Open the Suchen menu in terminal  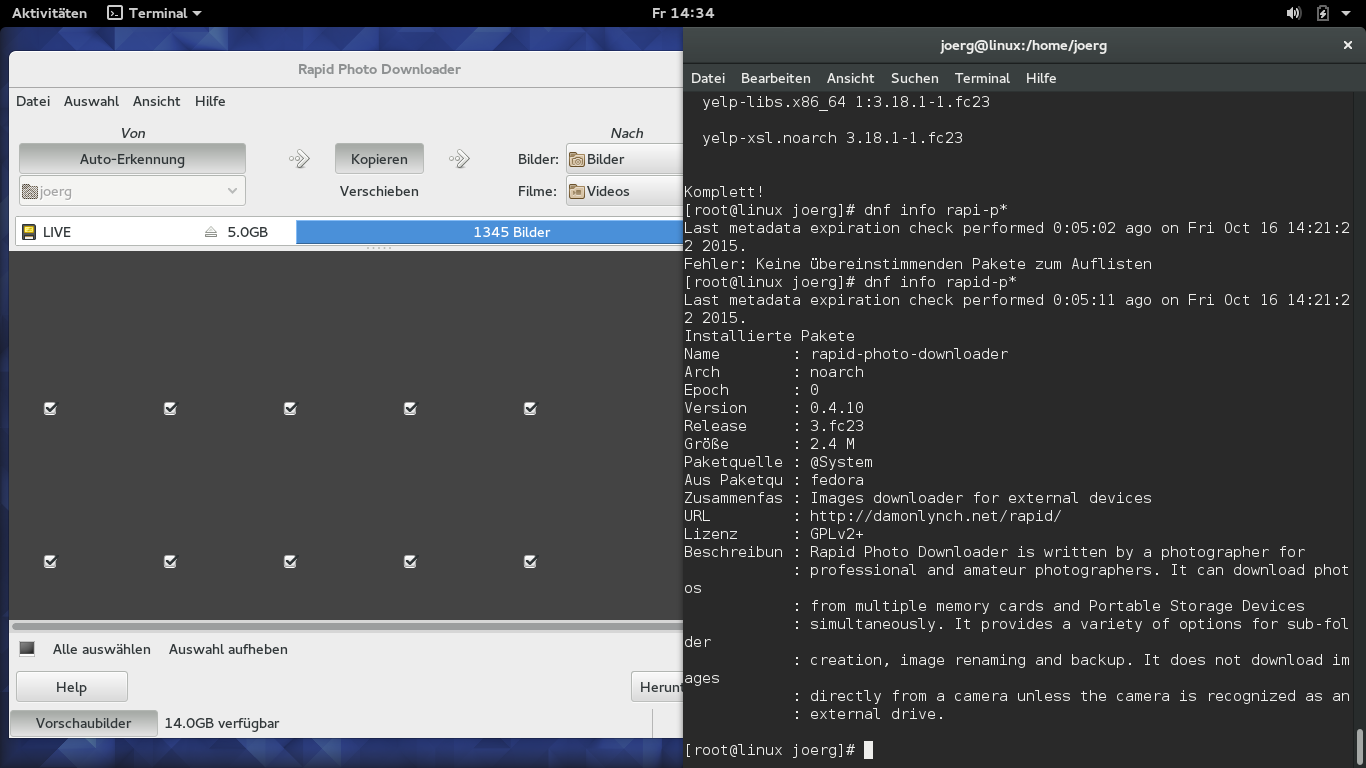(915, 78)
